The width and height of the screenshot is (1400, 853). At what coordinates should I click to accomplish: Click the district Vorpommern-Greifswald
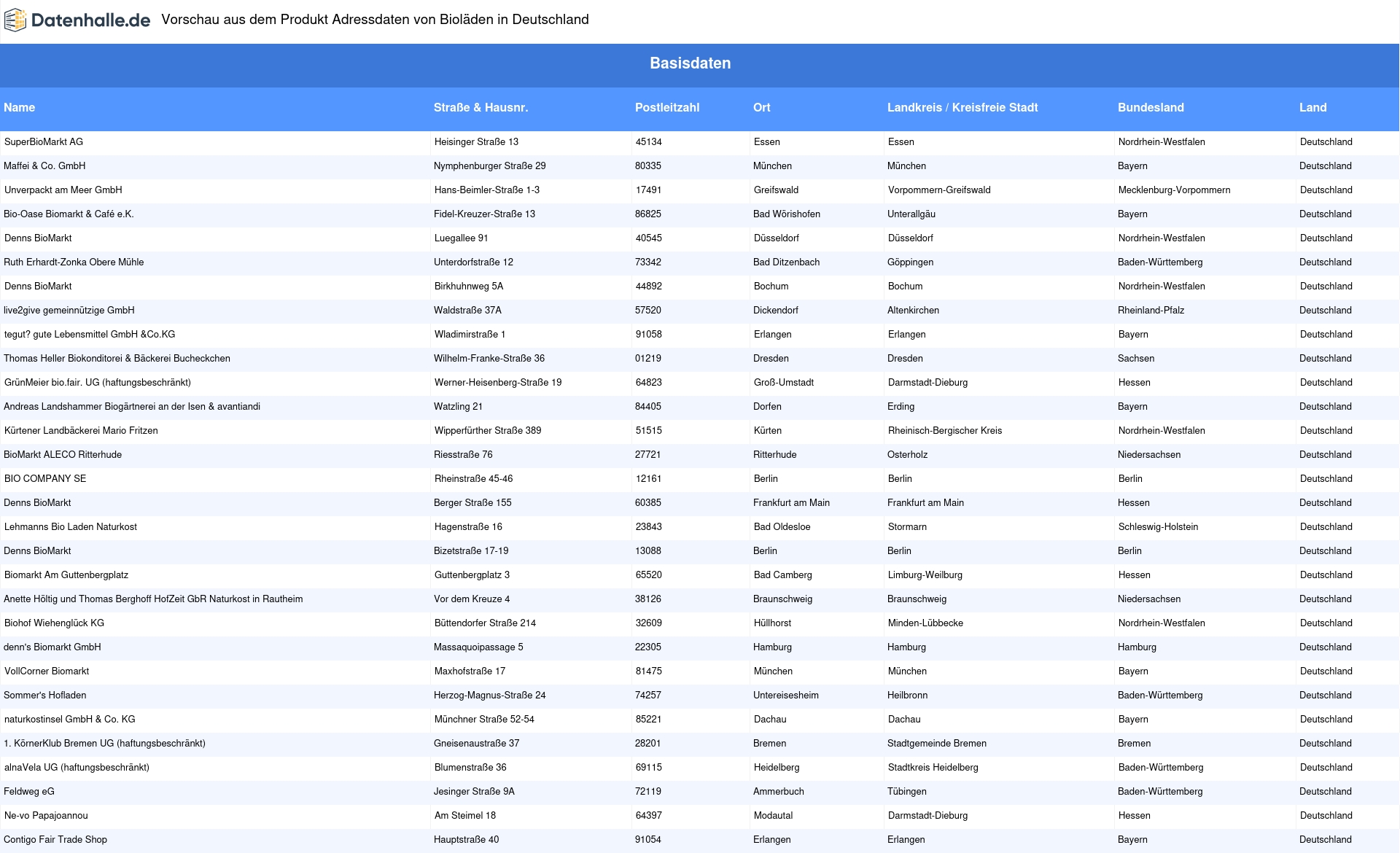click(x=939, y=190)
